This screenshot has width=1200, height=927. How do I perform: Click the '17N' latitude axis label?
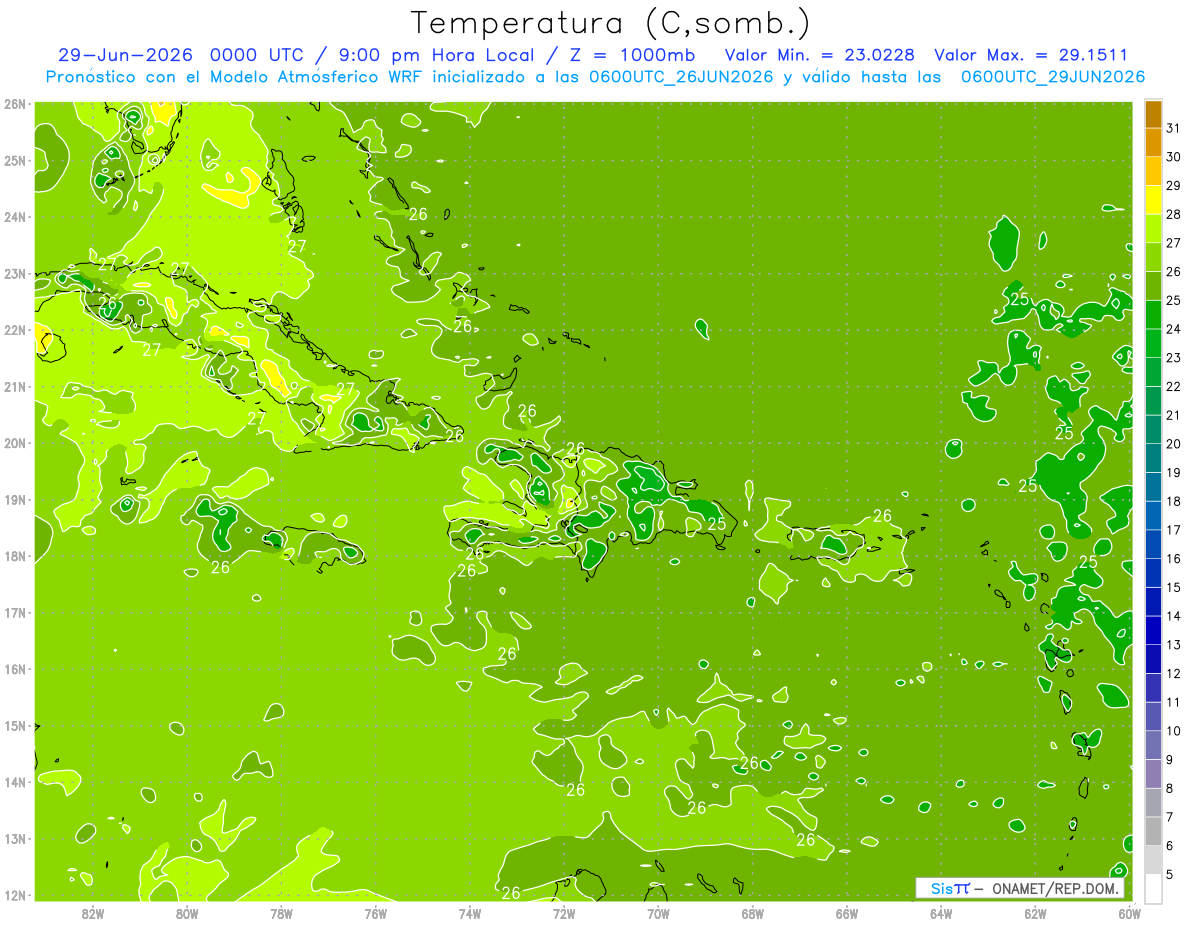pyautogui.click(x=14, y=612)
